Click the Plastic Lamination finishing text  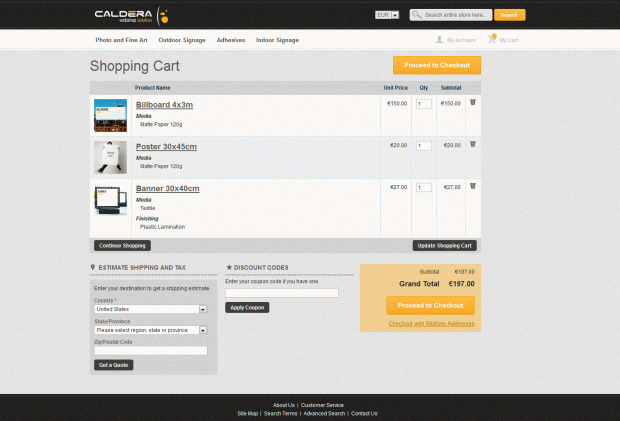tap(163, 227)
